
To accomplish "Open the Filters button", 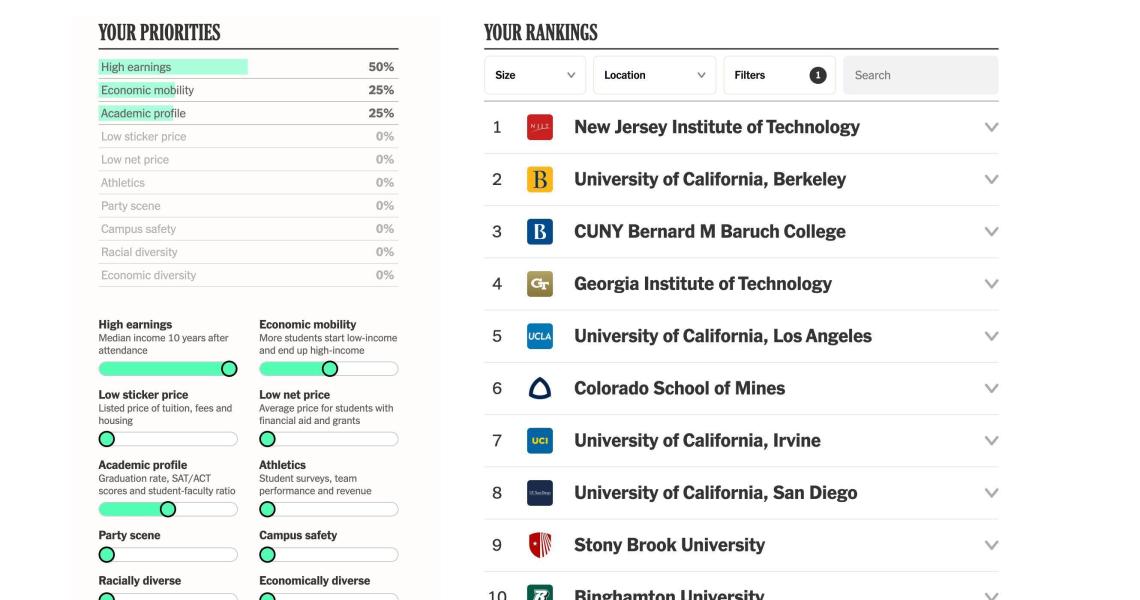I will coord(779,75).
